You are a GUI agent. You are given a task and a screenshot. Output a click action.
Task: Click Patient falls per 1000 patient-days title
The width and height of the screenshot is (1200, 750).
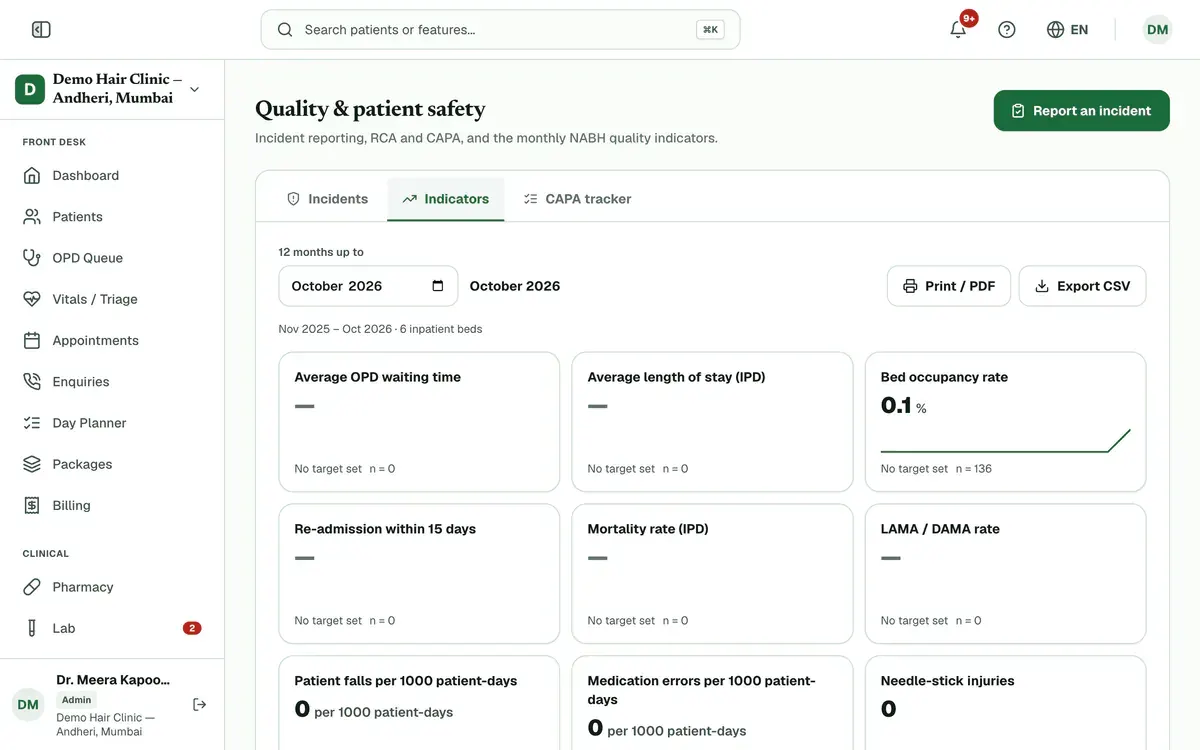click(x=406, y=681)
